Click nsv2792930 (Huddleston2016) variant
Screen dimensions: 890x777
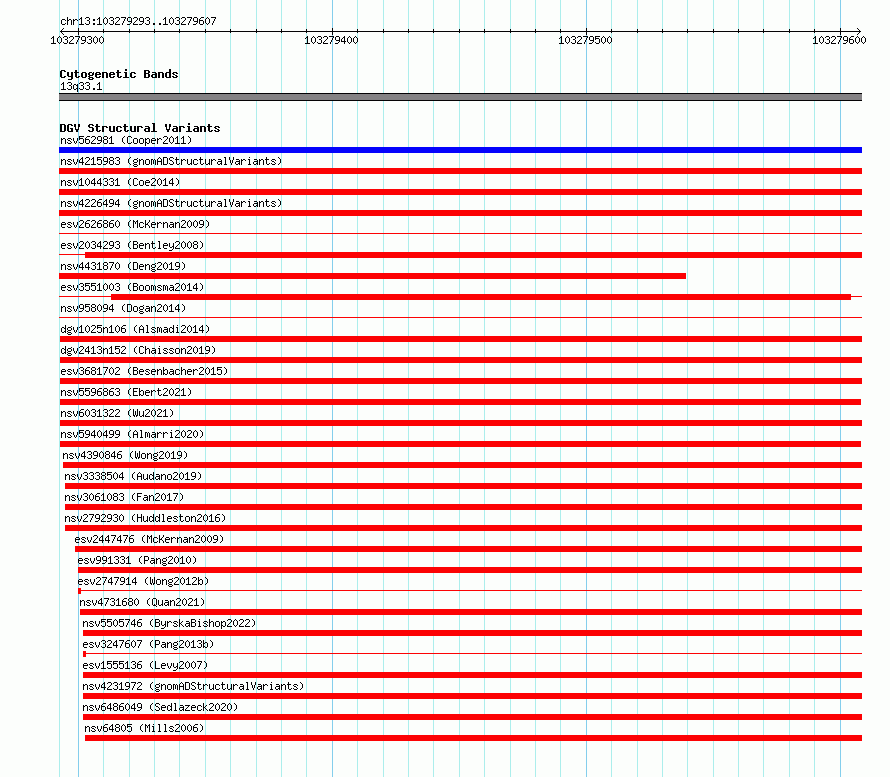click(x=145, y=518)
